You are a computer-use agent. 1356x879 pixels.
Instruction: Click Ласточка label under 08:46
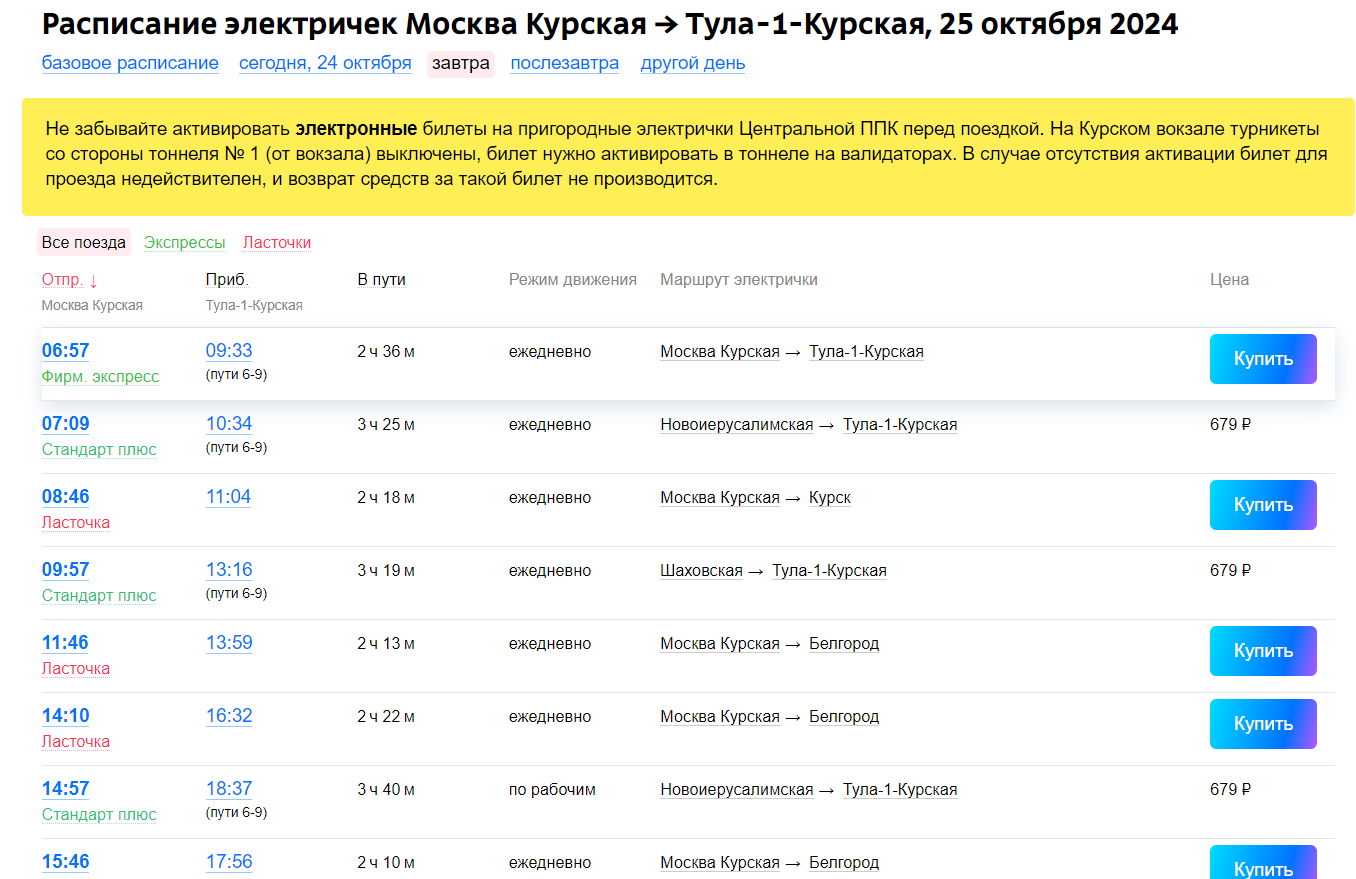tap(76, 523)
